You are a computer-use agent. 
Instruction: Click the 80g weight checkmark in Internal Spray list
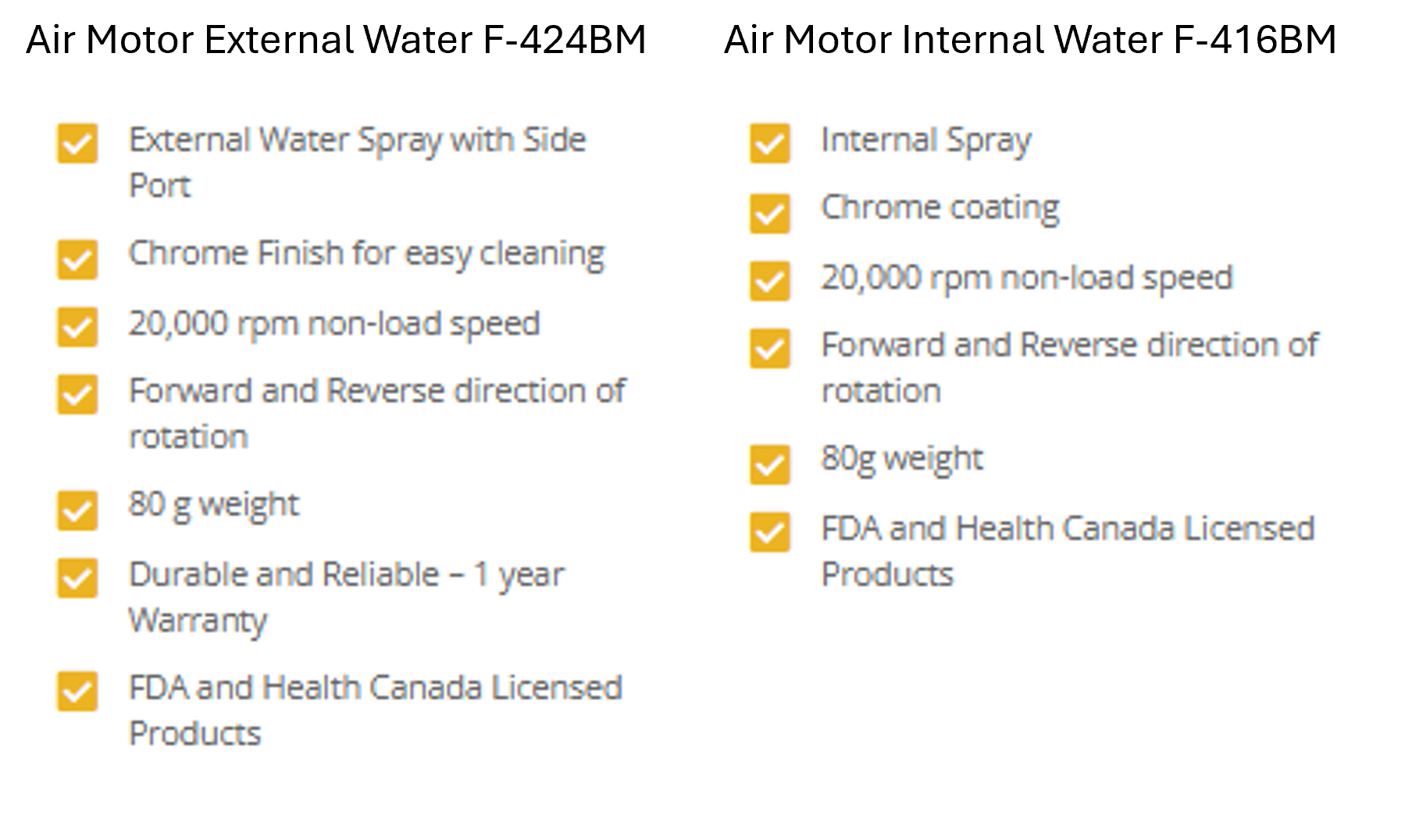point(769,464)
